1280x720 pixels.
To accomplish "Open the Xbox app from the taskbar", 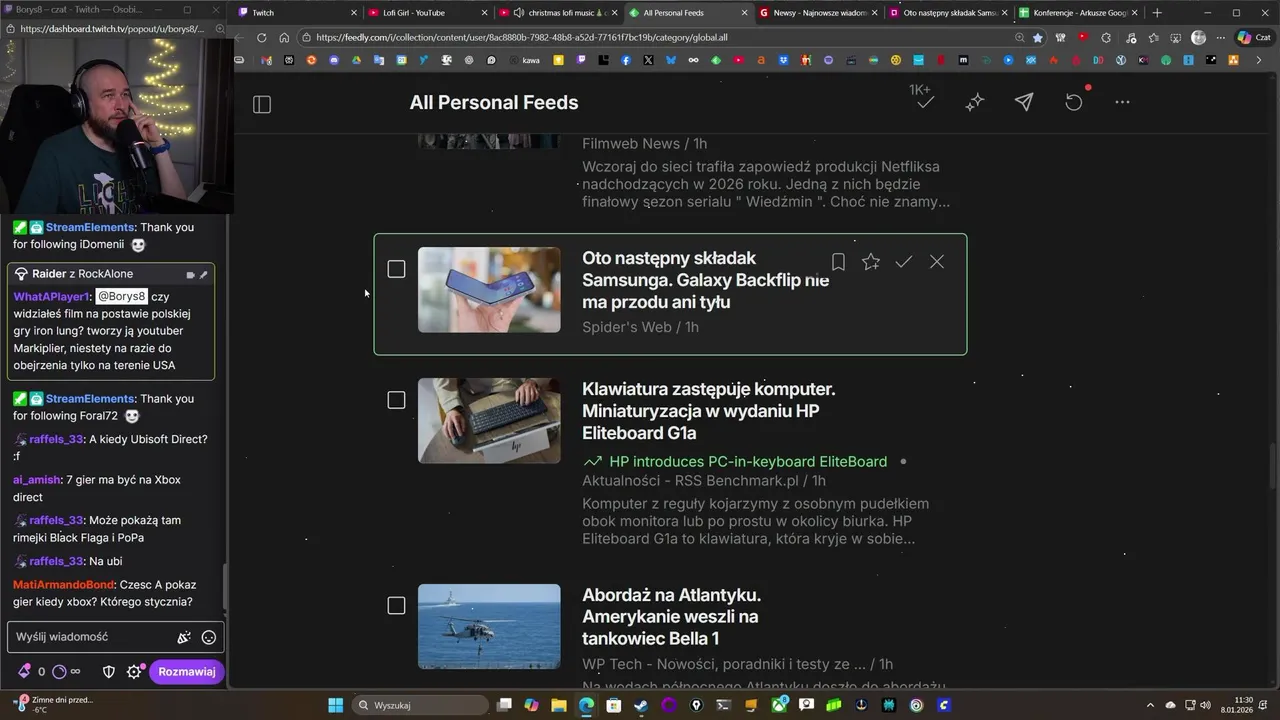I will click(x=778, y=705).
